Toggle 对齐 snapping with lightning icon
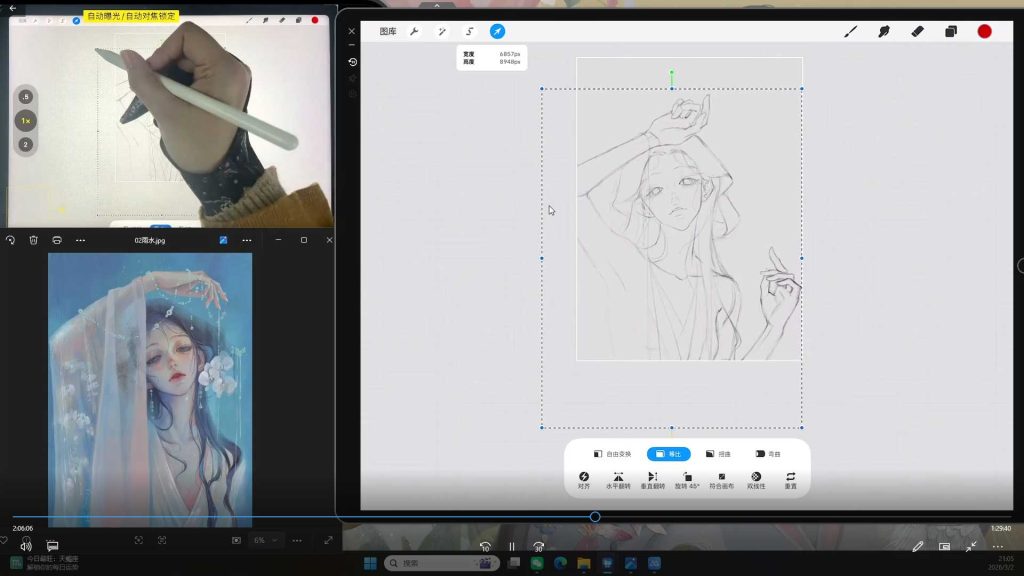Screen dimensions: 1024x576 [x=584, y=481]
